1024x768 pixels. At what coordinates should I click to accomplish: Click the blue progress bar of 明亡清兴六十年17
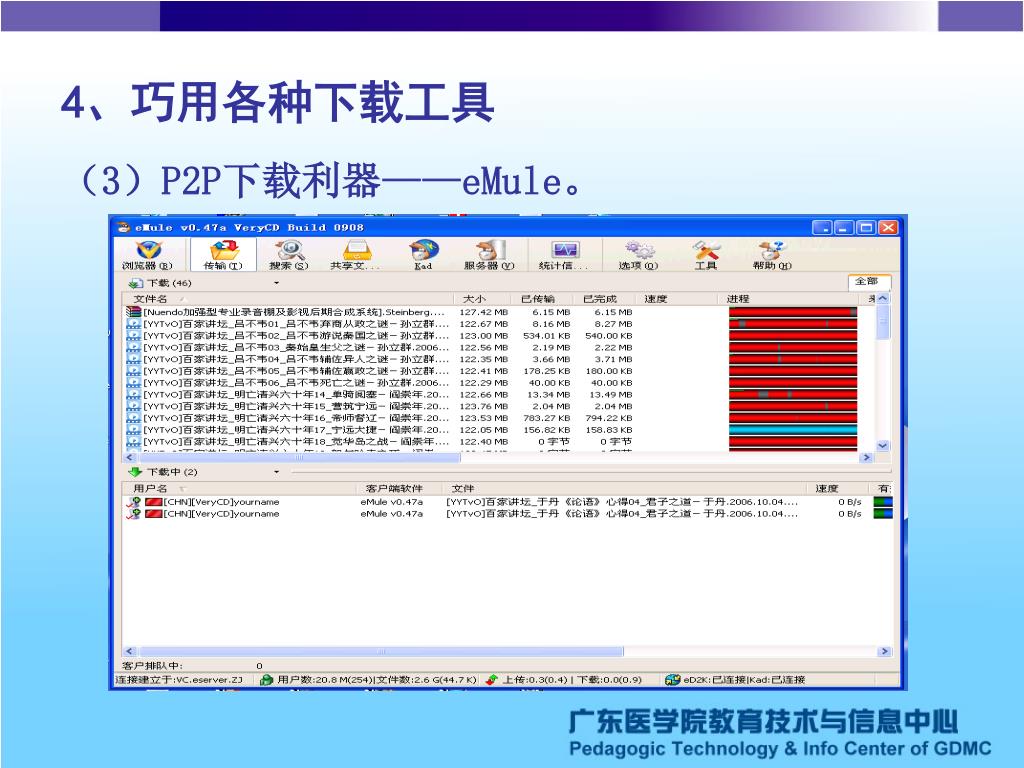point(793,430)
